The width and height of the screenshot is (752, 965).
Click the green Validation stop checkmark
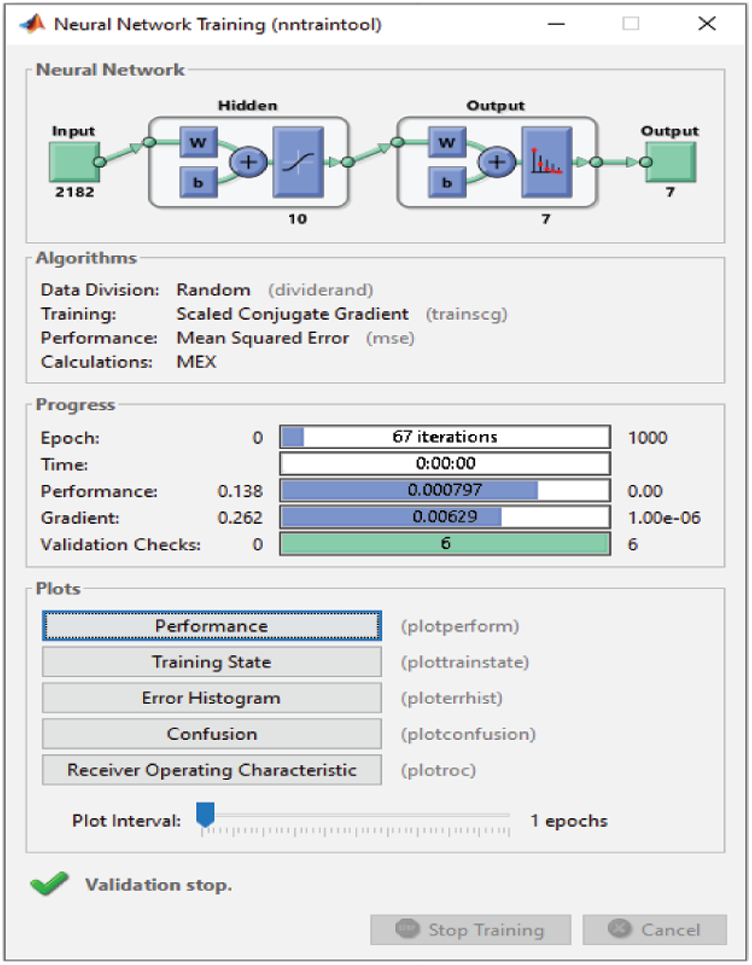pos(49,884)
